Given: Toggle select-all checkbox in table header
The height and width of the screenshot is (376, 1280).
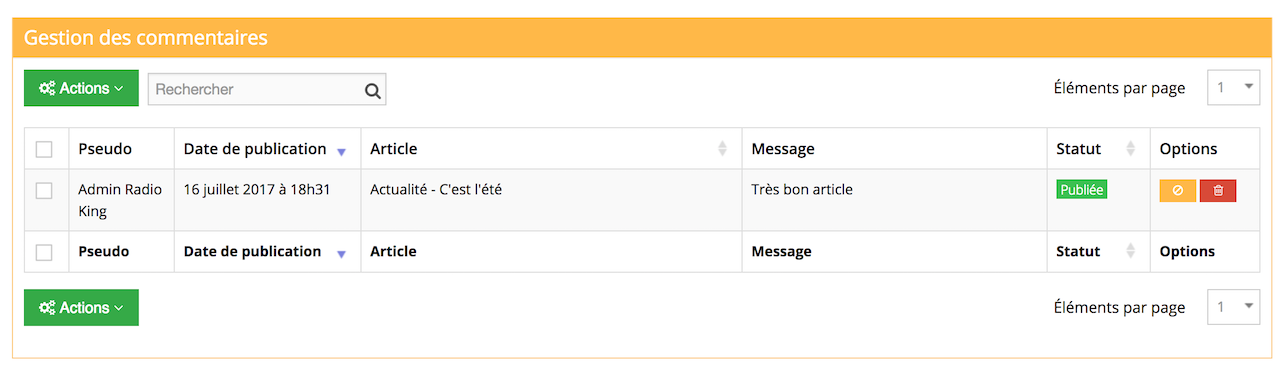Looking at the screenshot, I should click(x=44, y=149).
